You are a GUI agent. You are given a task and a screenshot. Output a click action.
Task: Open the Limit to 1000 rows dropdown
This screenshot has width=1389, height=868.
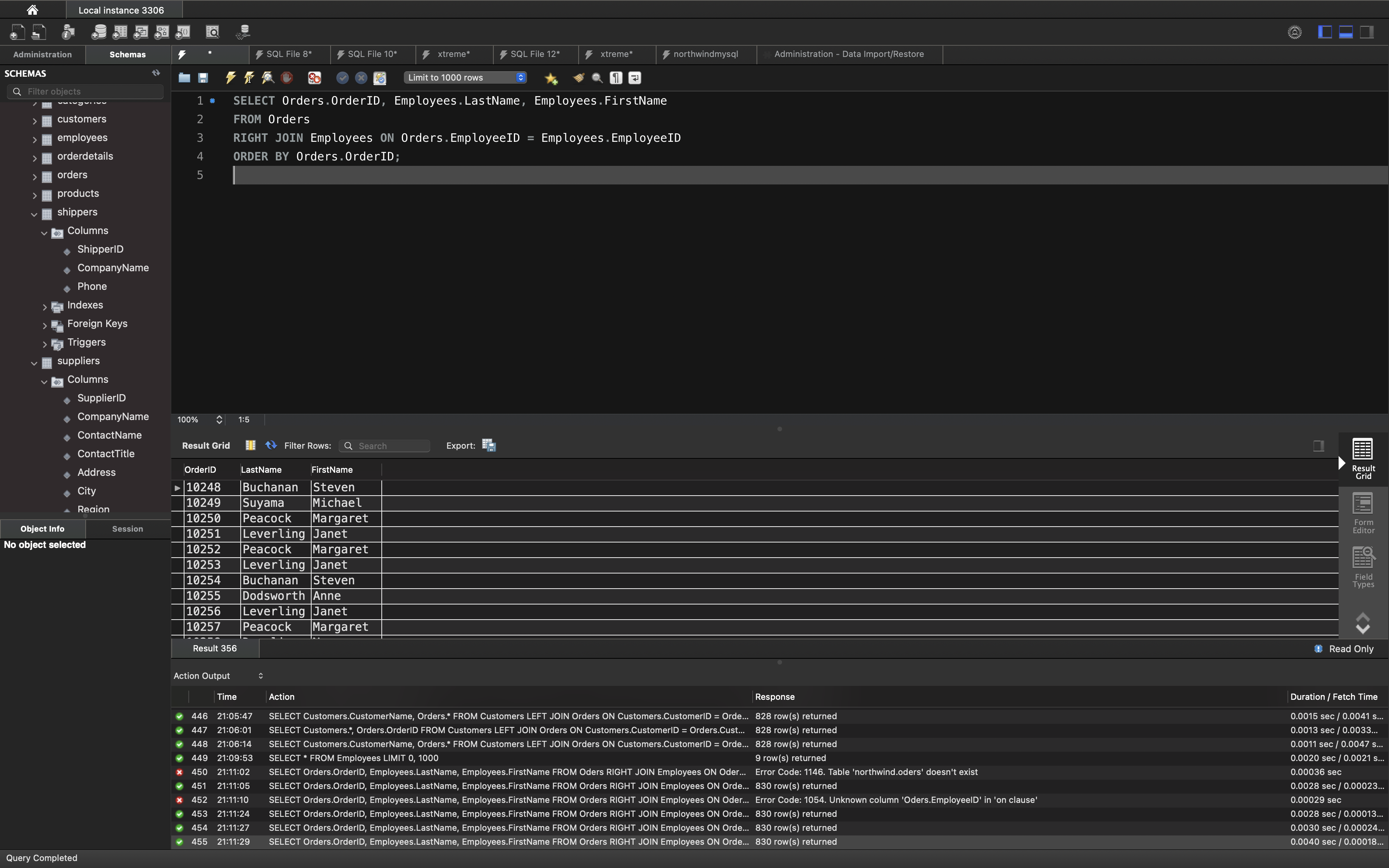[x=465, y=77]
